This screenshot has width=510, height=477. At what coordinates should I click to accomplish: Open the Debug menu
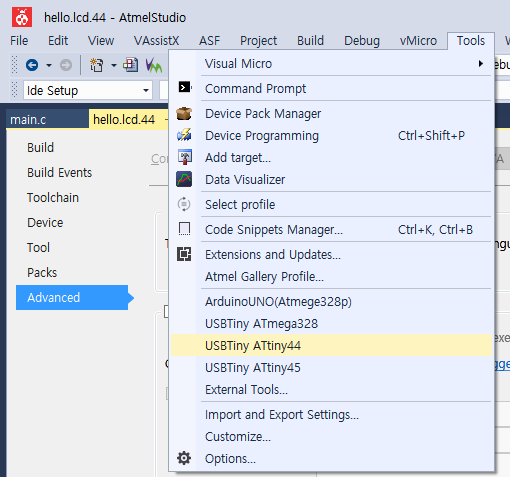point(362,41)
